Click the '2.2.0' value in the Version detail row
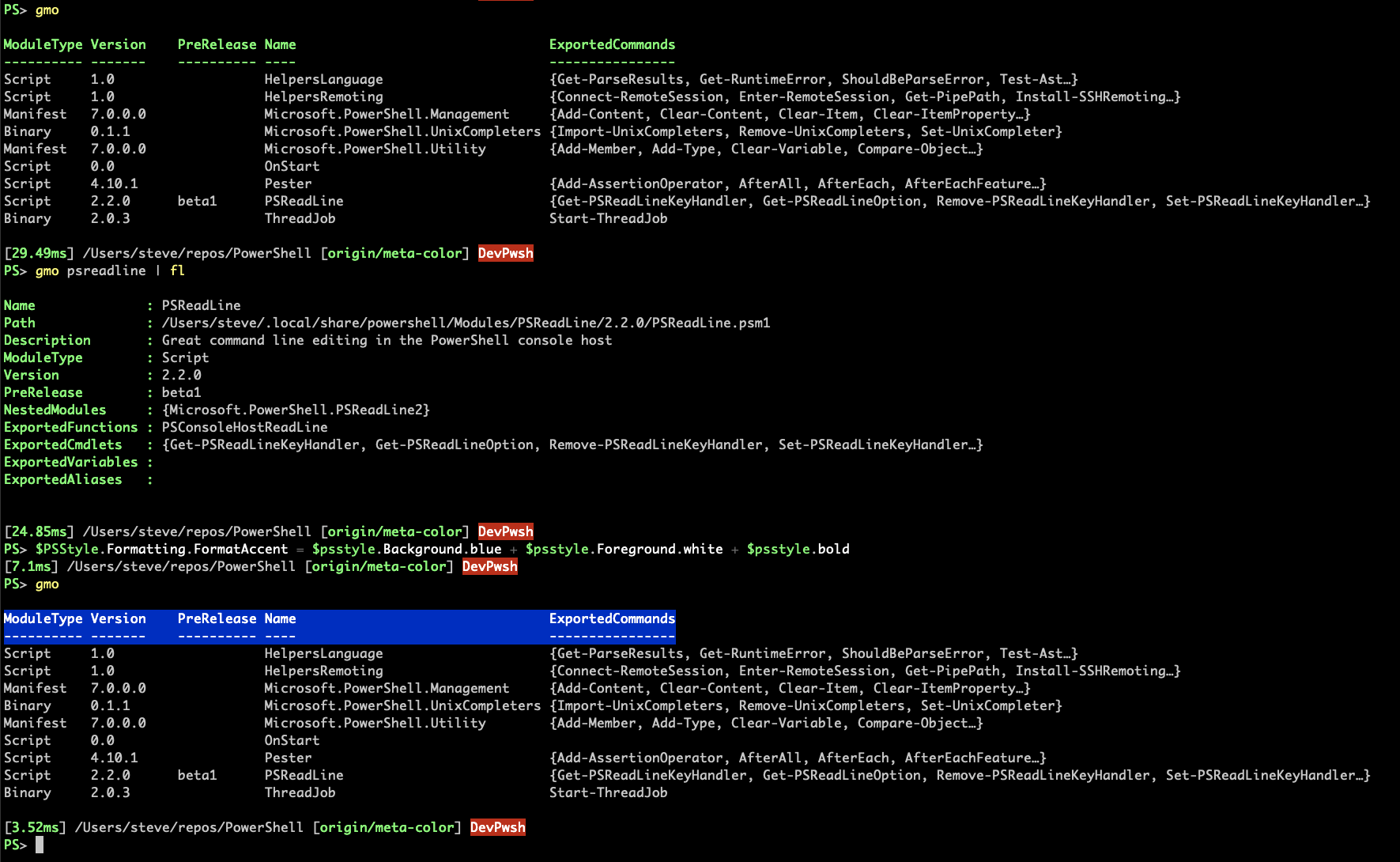 [x=181, y=375]
